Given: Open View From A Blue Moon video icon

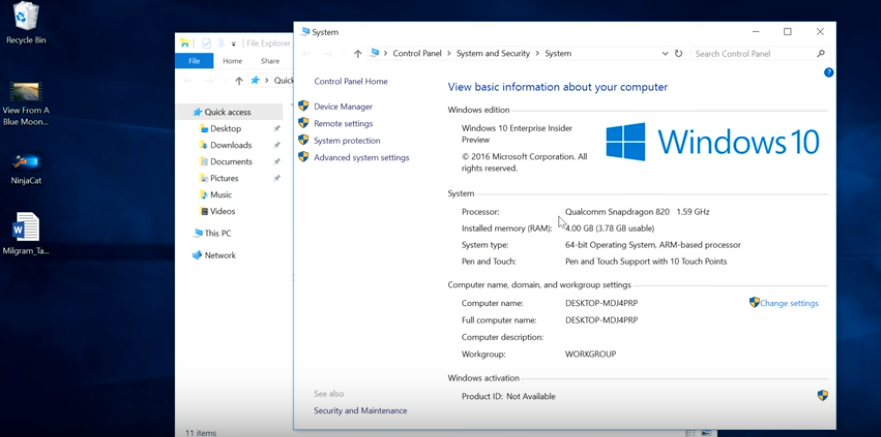Looking at the screenshot, I should click(x=26, y=103).
